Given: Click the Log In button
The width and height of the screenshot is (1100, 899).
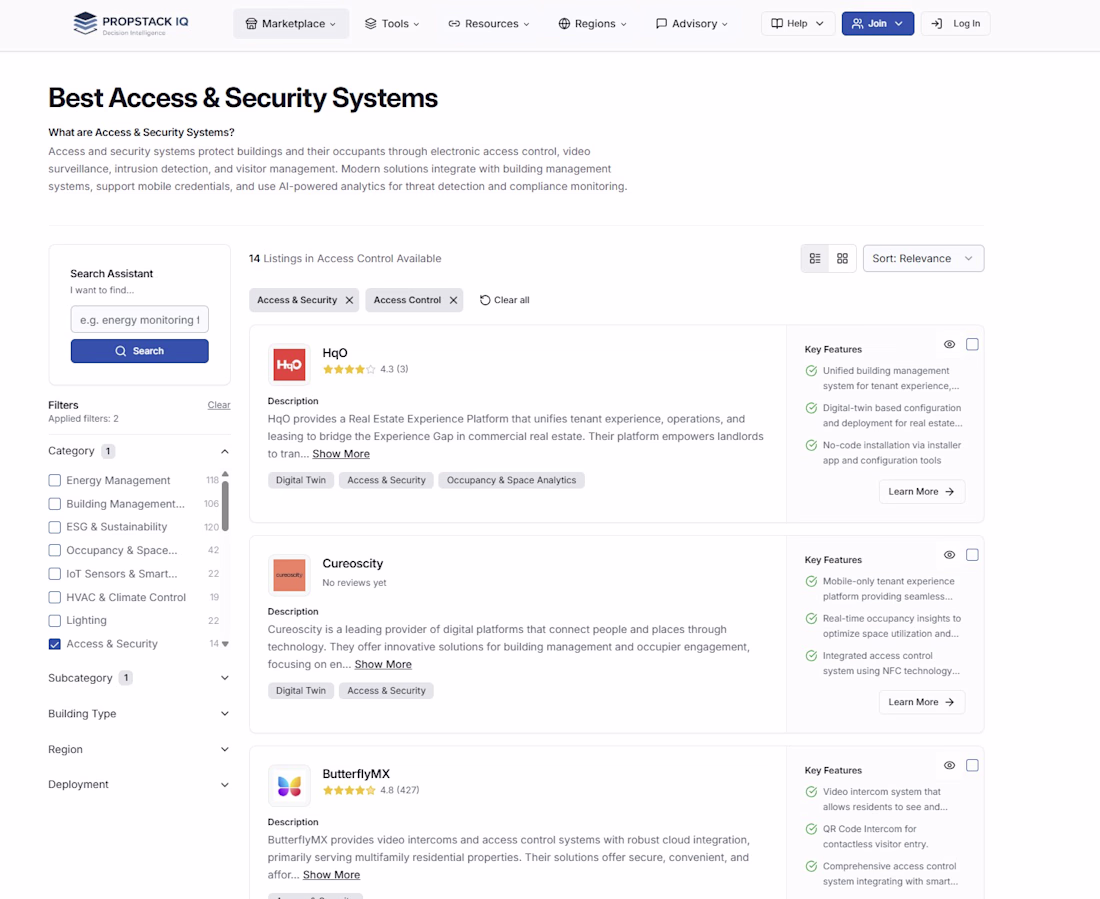Looking at the screenshot, I should [x=955, y=23].
